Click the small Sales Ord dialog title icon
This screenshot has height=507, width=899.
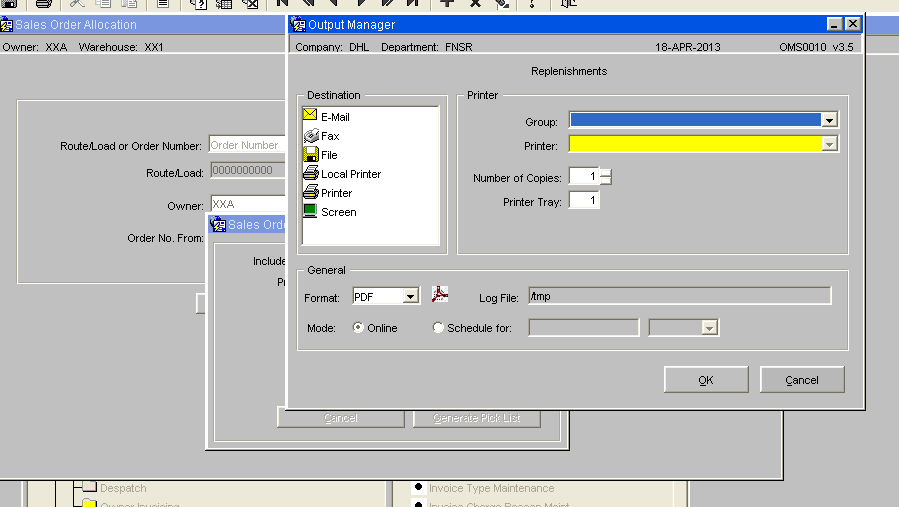pos(218,224)
